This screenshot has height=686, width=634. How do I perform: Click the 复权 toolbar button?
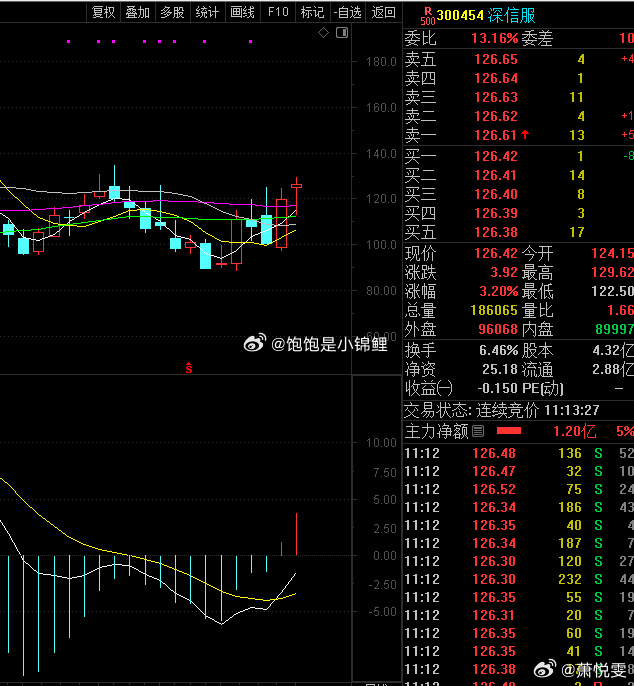coord(103,12)
